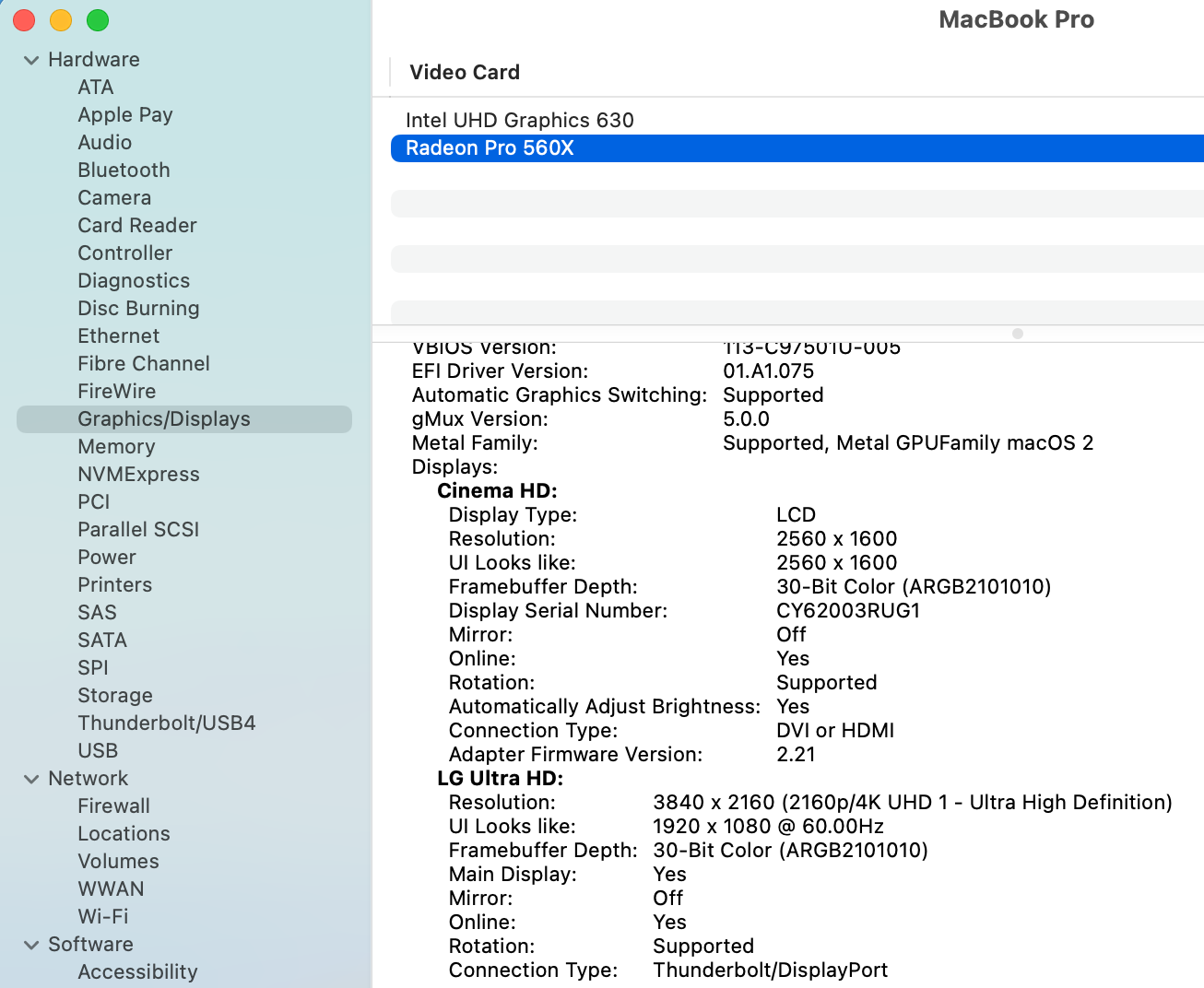
Task: Open USB entry in sidebar
Action: pos(98,751)
